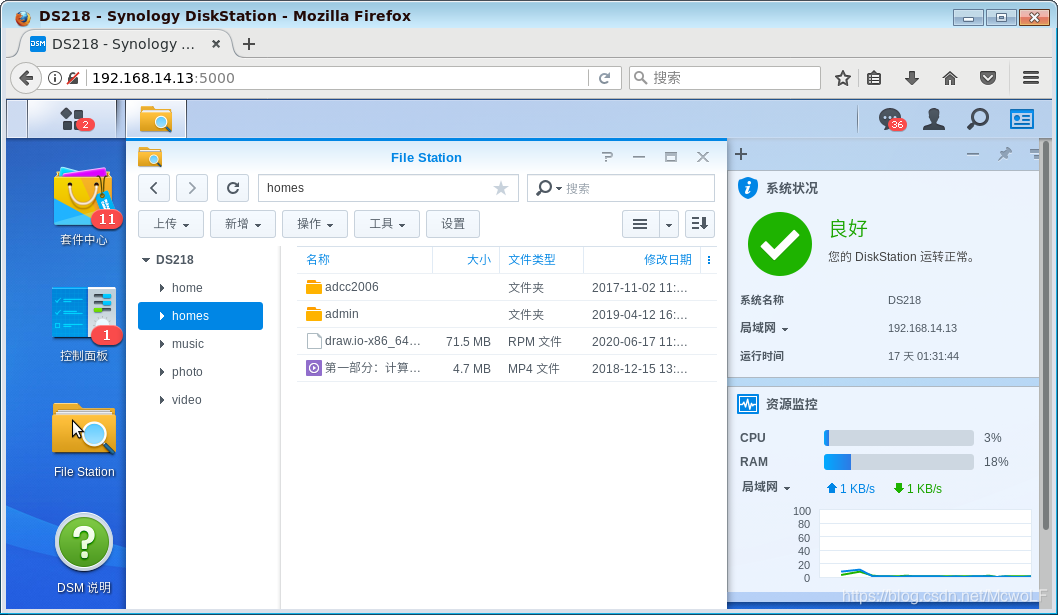Refresh the File Station folder view
This screenshot has width=1058, height=615.
(x=233, y=188)
